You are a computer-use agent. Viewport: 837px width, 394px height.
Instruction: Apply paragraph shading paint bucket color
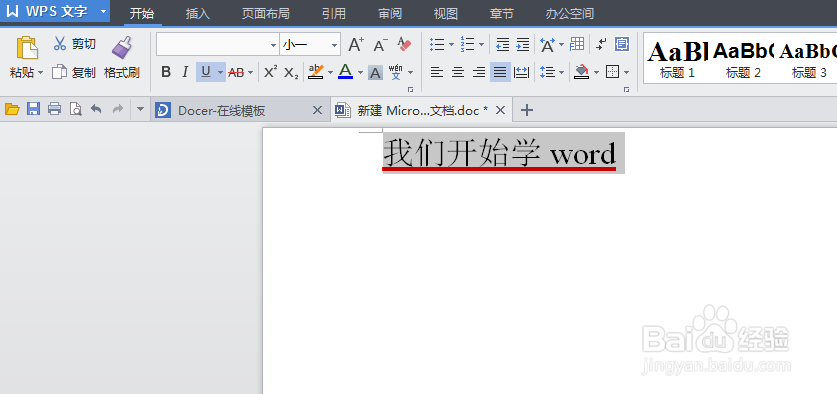click(581, 72)
